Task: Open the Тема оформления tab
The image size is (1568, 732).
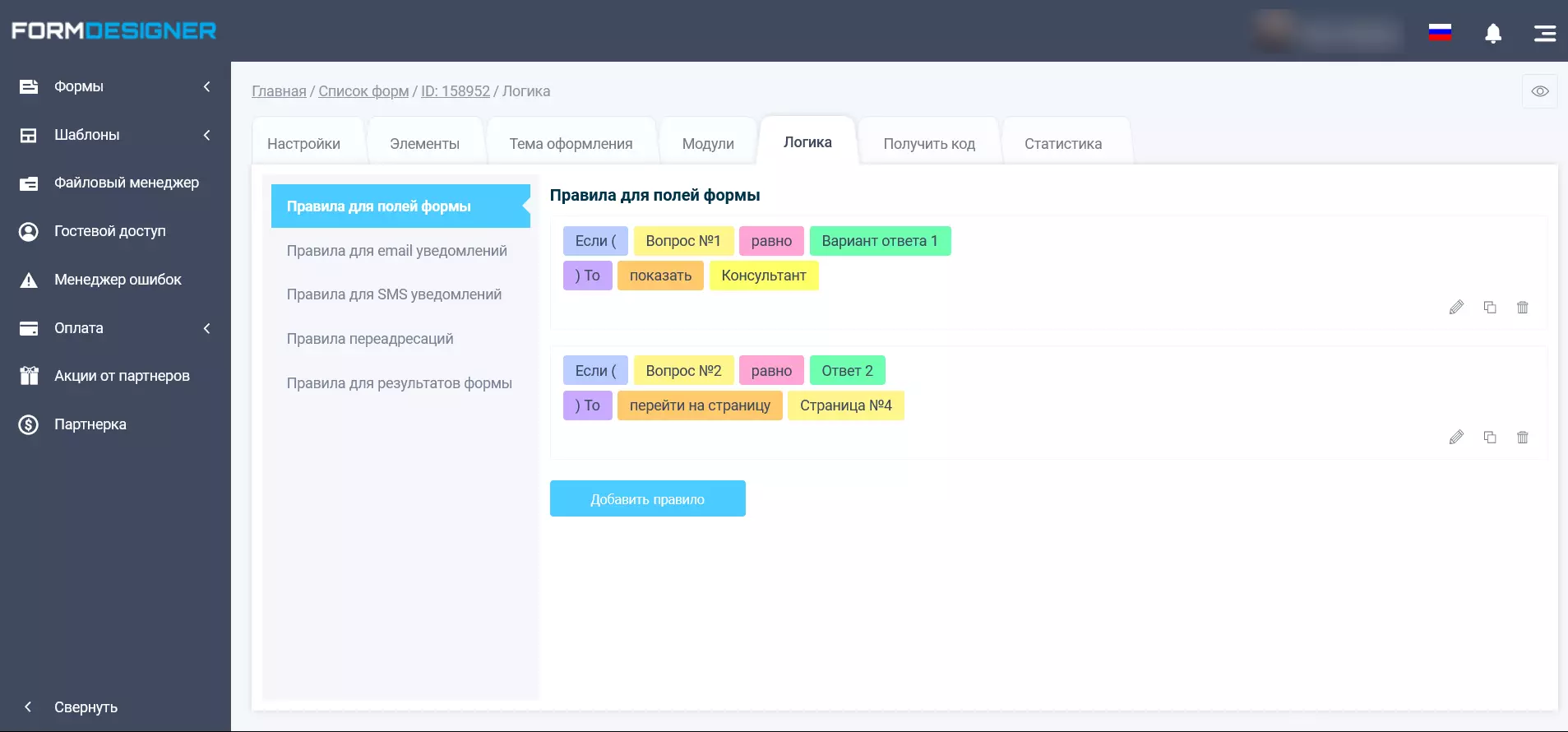Action: click(x=571, y=144)
